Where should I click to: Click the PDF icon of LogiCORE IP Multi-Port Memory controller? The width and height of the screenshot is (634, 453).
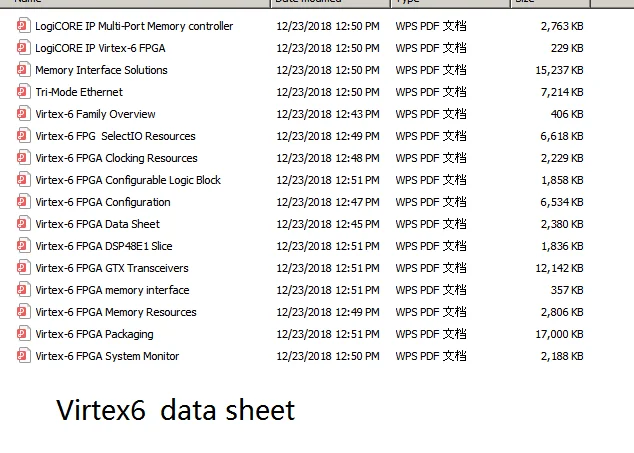click(x=23, y=26)
